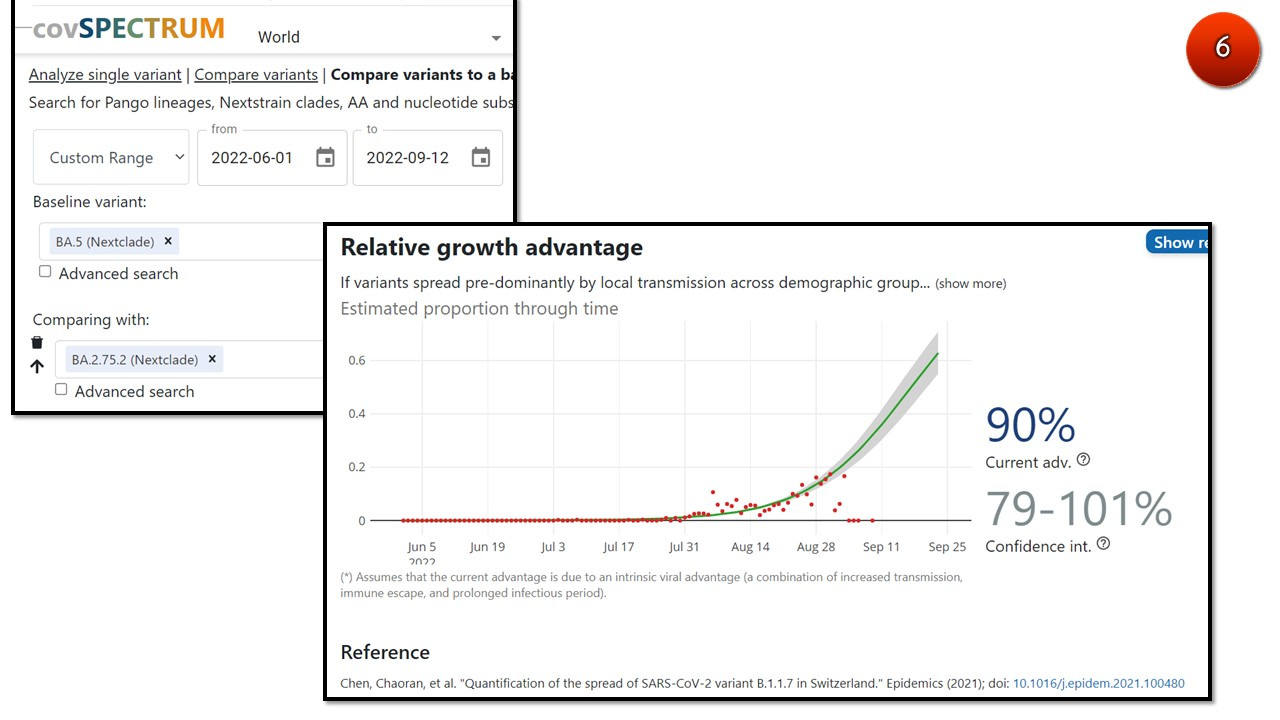Remove BA.5 (Nextclade) baseline chip
This screenshot has width=1280, height=720.
click(168, 241)
